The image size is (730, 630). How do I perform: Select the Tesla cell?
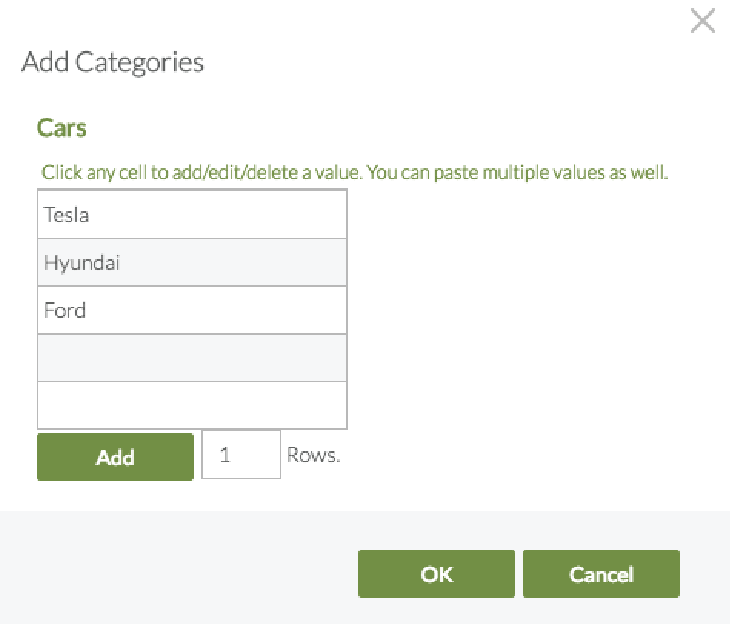point(192,215)
